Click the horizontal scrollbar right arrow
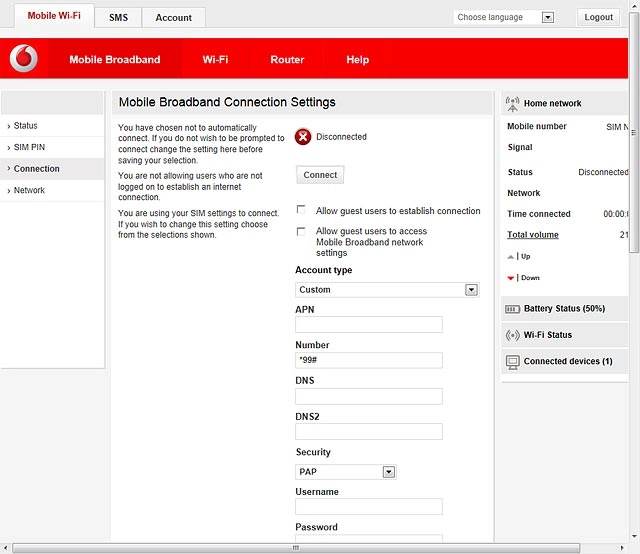The image size is (640, 554). point(622,547)
